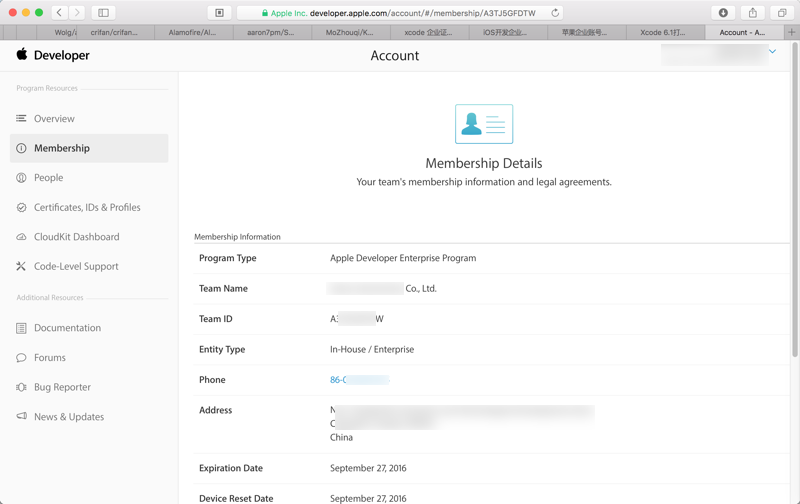The height and width of the screenshot is (504, 800).
Task: Click the 'In-House / Enterprise' value
Action: [372, 349]
